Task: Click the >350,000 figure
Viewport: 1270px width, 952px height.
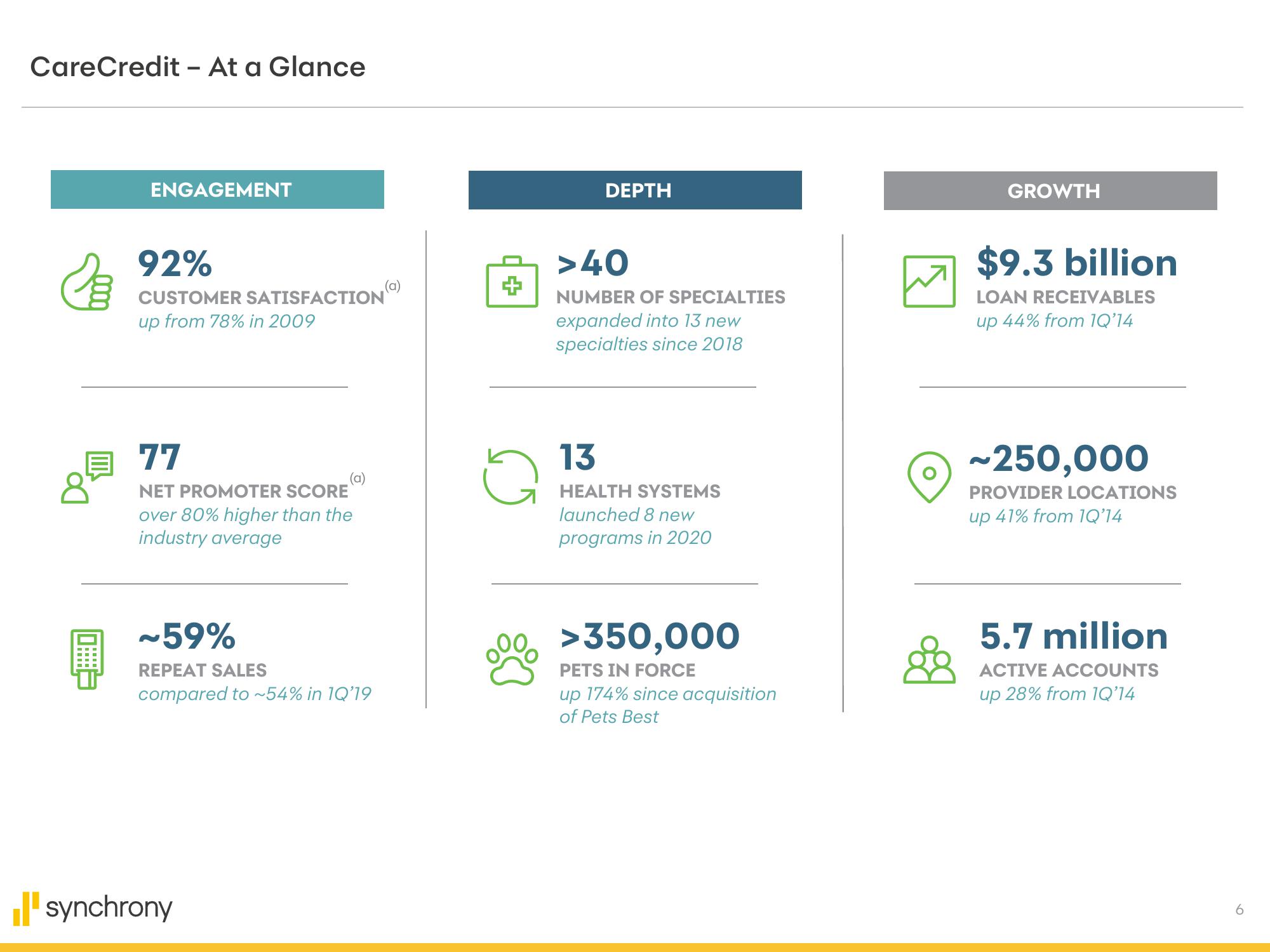Action: tap(650, 637)
